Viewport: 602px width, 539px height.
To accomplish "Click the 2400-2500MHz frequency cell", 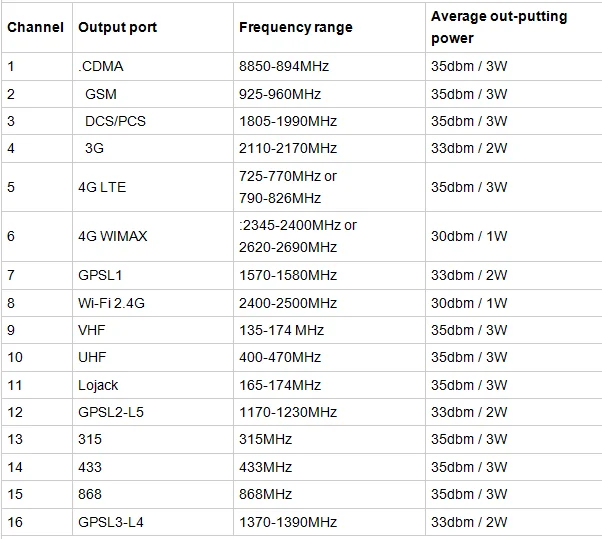I will point(288,303).
